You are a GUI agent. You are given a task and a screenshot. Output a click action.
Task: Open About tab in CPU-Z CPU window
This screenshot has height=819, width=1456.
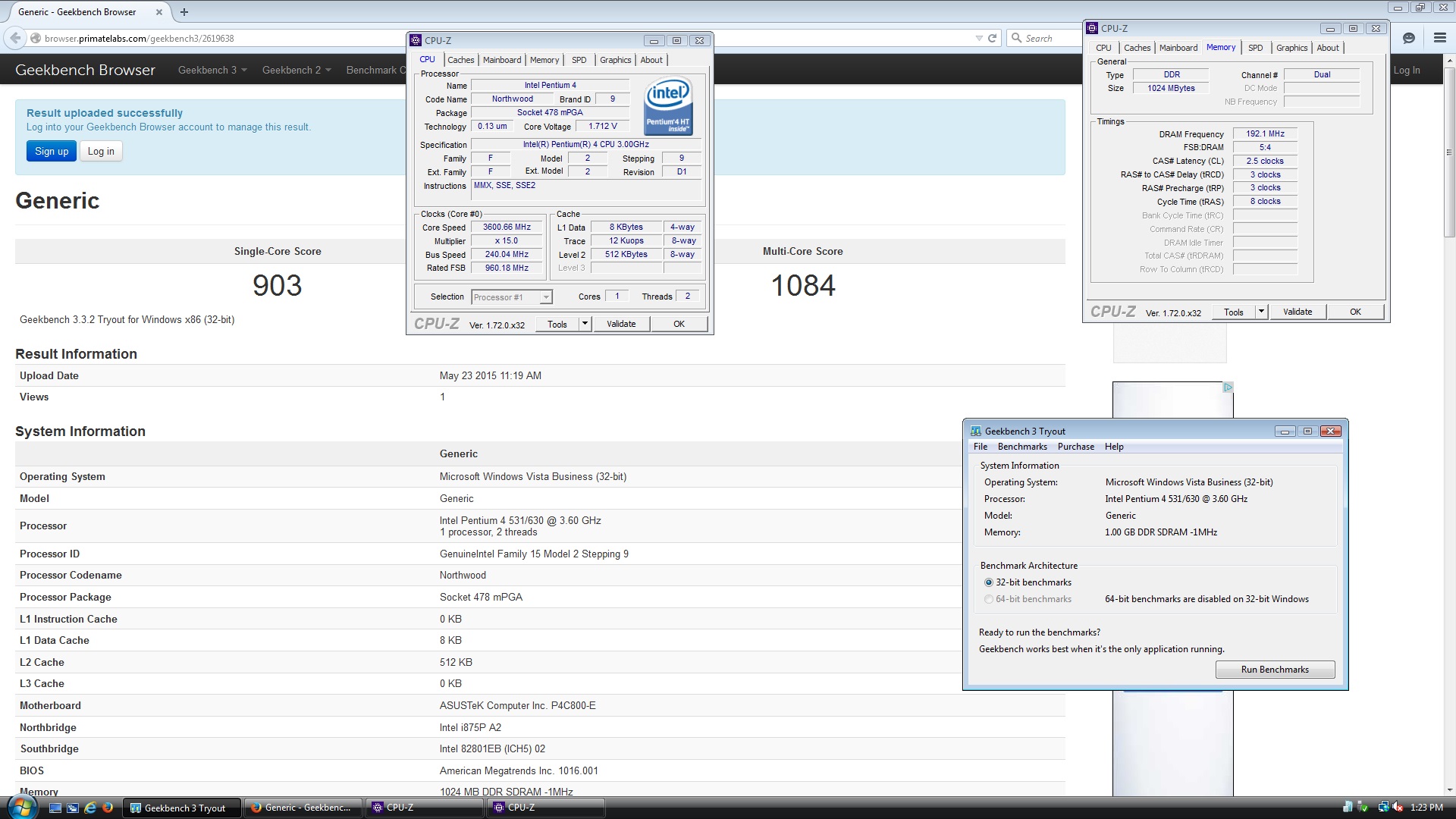tap(651, 60)
